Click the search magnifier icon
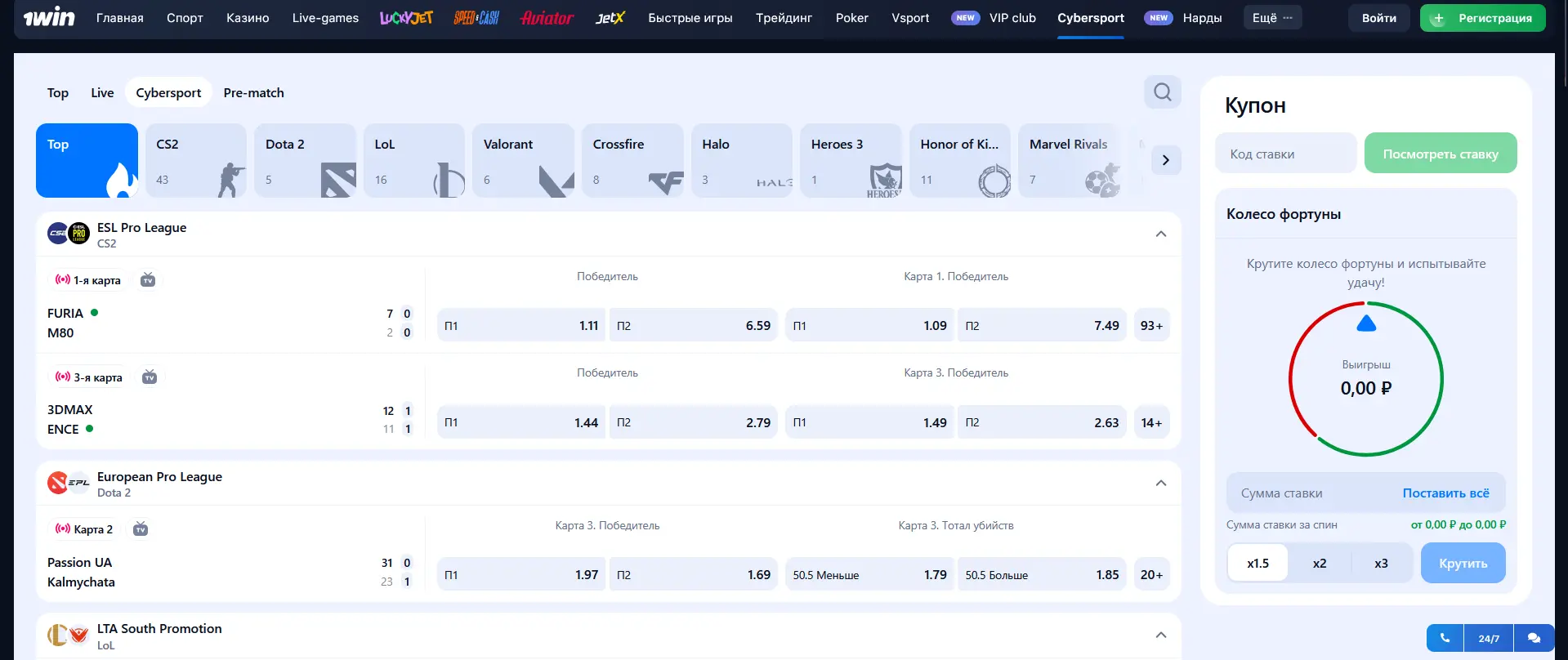This screenshot has width=1568, height=660. [x=1162, y=92]
